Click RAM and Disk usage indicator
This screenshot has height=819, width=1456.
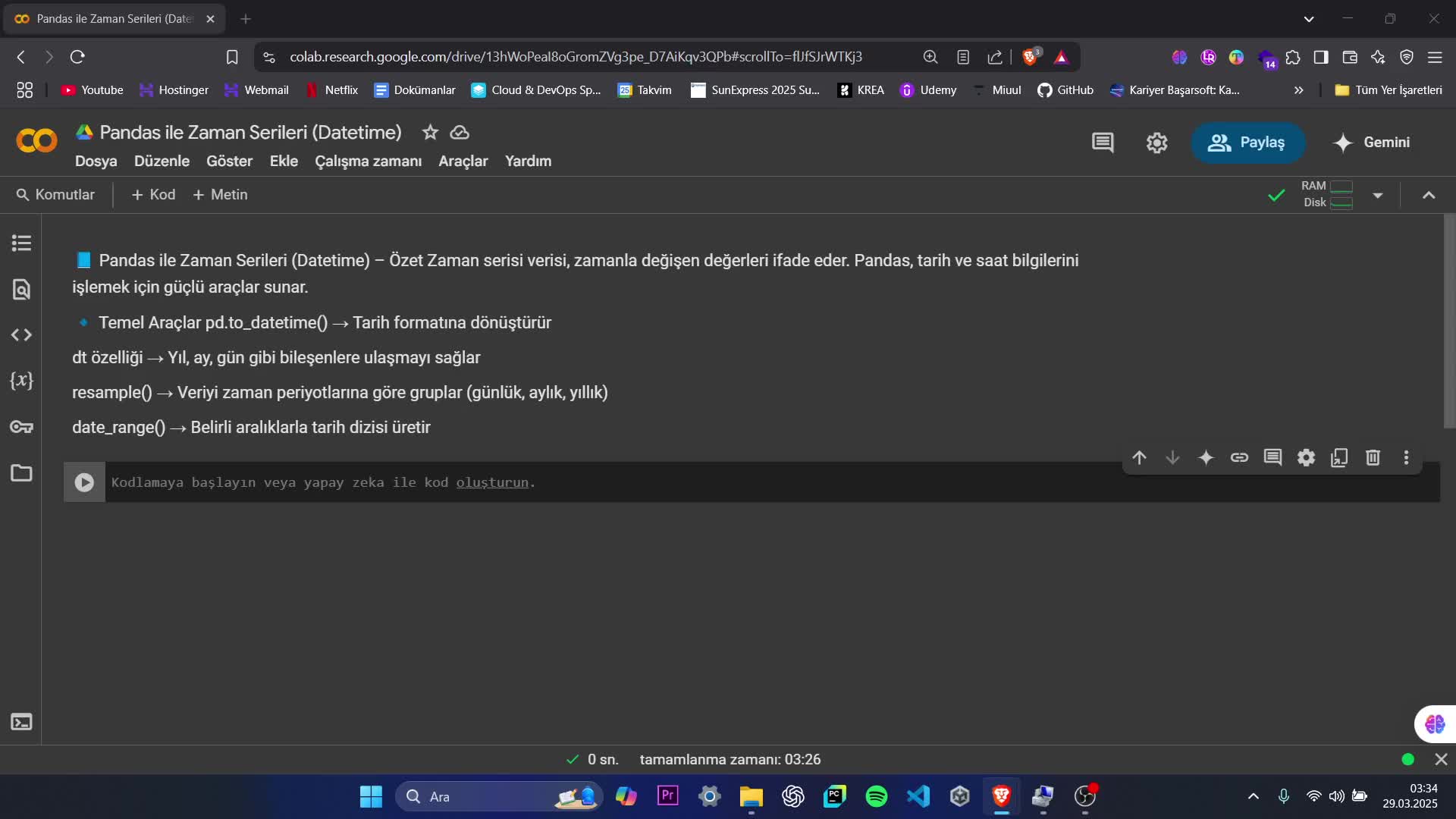(x=1327, y=194)
